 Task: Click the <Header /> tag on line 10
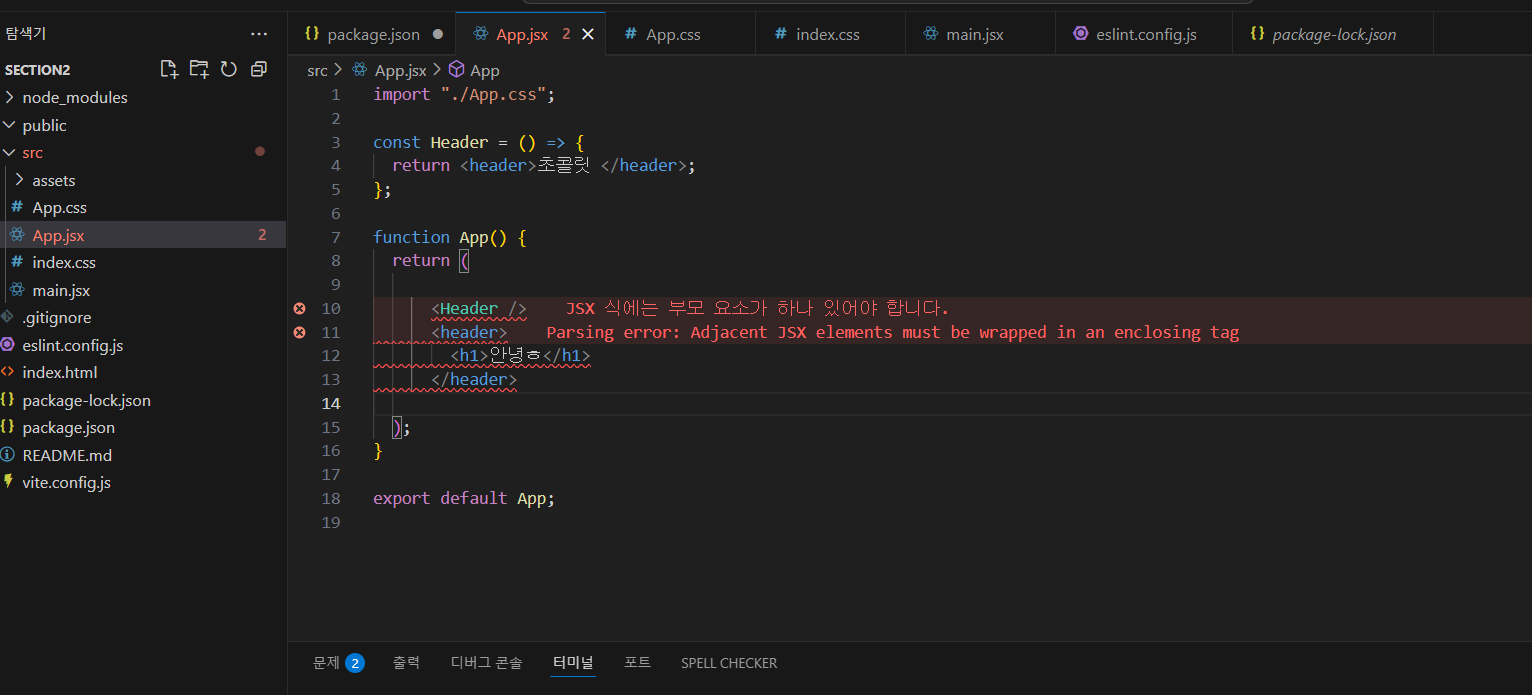(479, 308)
